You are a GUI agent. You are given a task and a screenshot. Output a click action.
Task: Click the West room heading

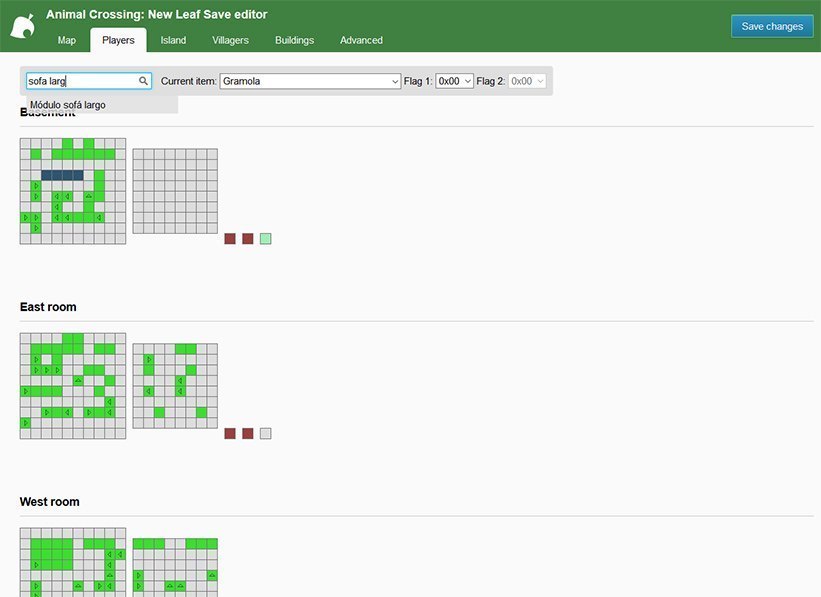coord(50,502)
